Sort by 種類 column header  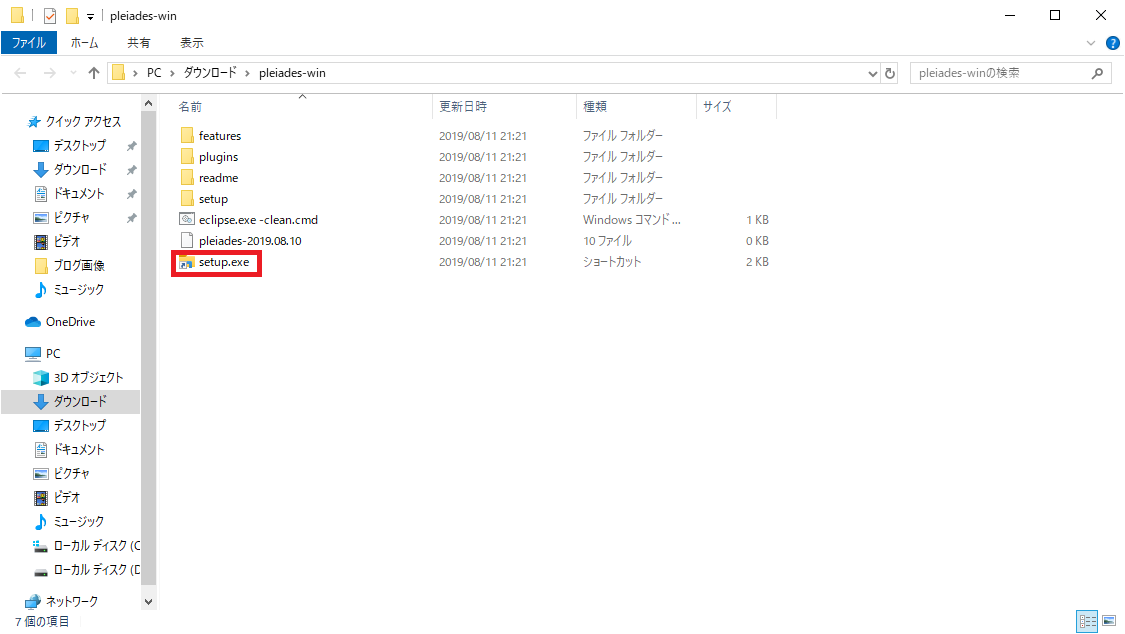[x=595, y=107]
